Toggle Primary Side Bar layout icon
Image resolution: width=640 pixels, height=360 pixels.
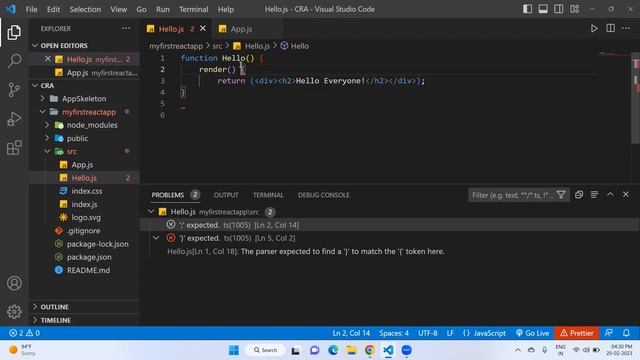(527, 9)
